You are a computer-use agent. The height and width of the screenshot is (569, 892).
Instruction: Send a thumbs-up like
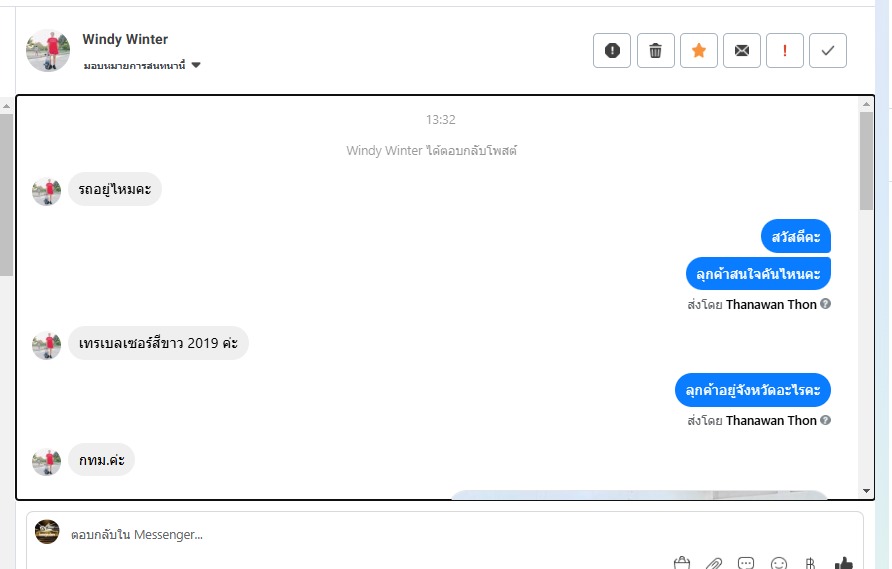tap(844, 563)
